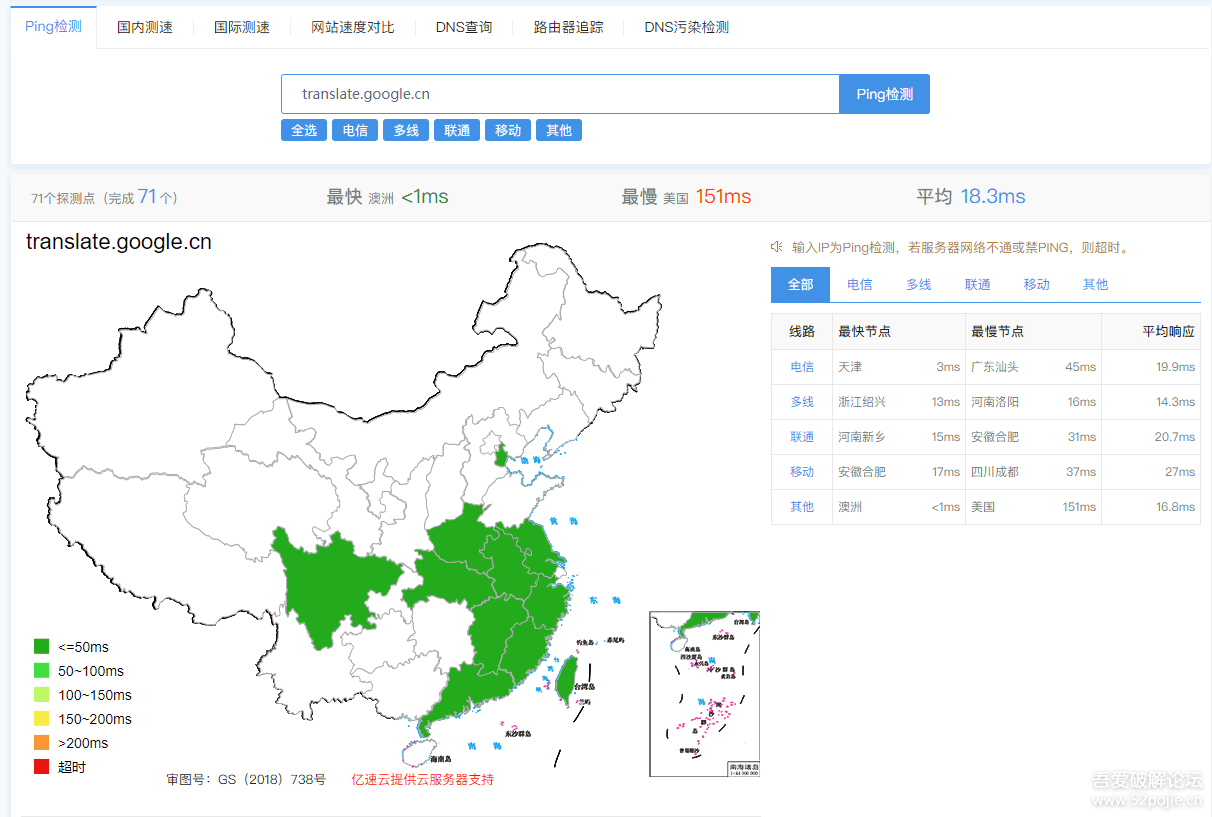Click 澳洲 in the 其他 table row
This screenshot has height=817, width=1212.
pos(850,507)
